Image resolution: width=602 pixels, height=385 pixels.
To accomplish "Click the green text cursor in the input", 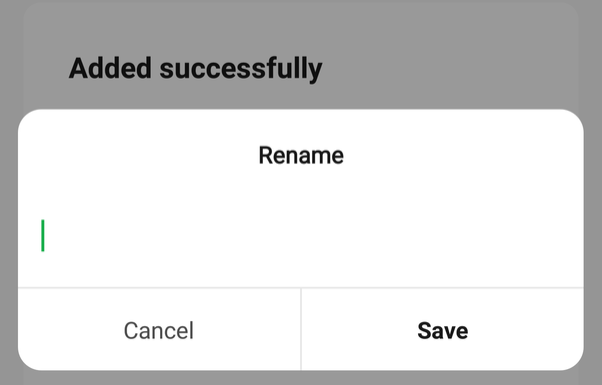I will (x=43, y=235).
